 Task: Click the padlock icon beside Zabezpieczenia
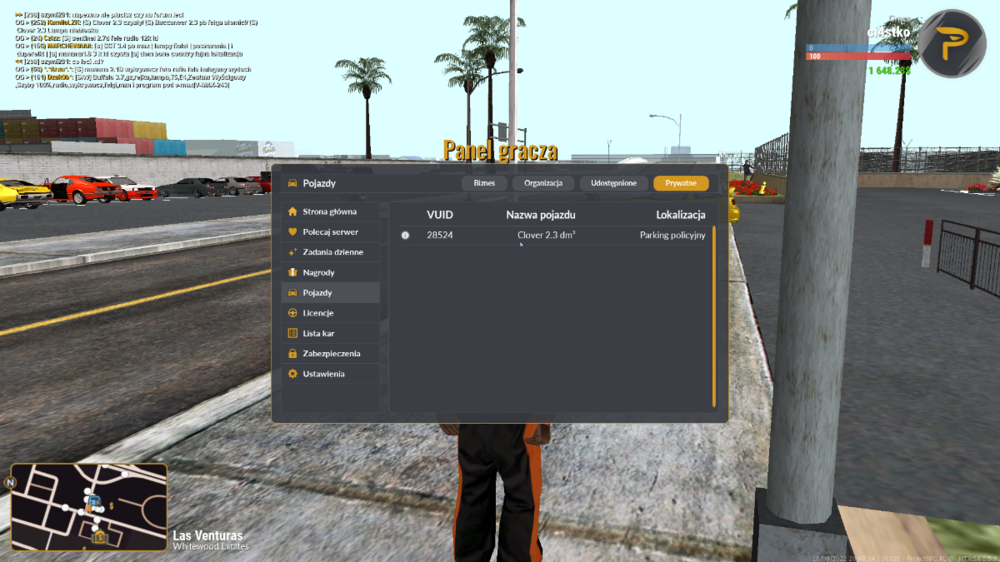click(293, 353)
